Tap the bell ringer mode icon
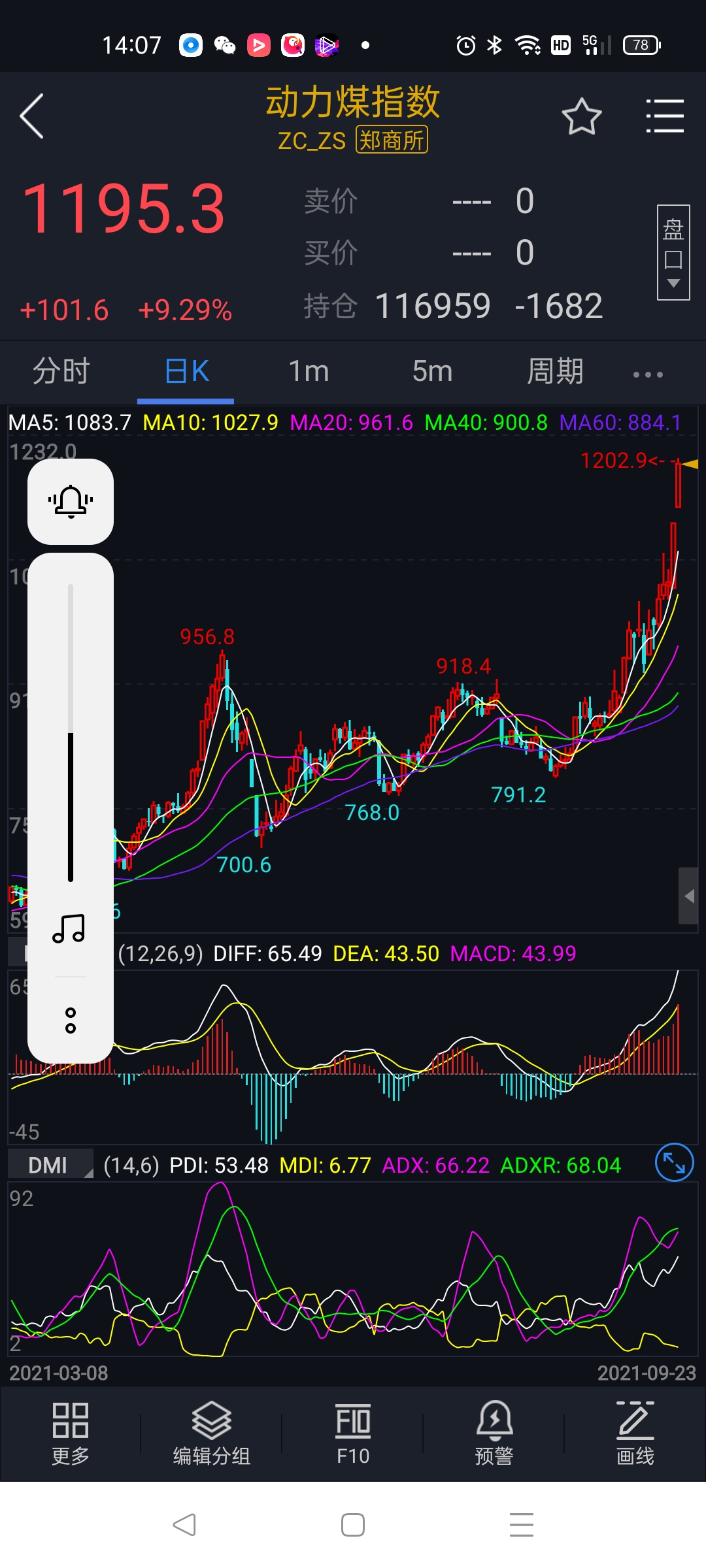The width and height of the screenshot is (706, 1568). (x=71, y=502)
